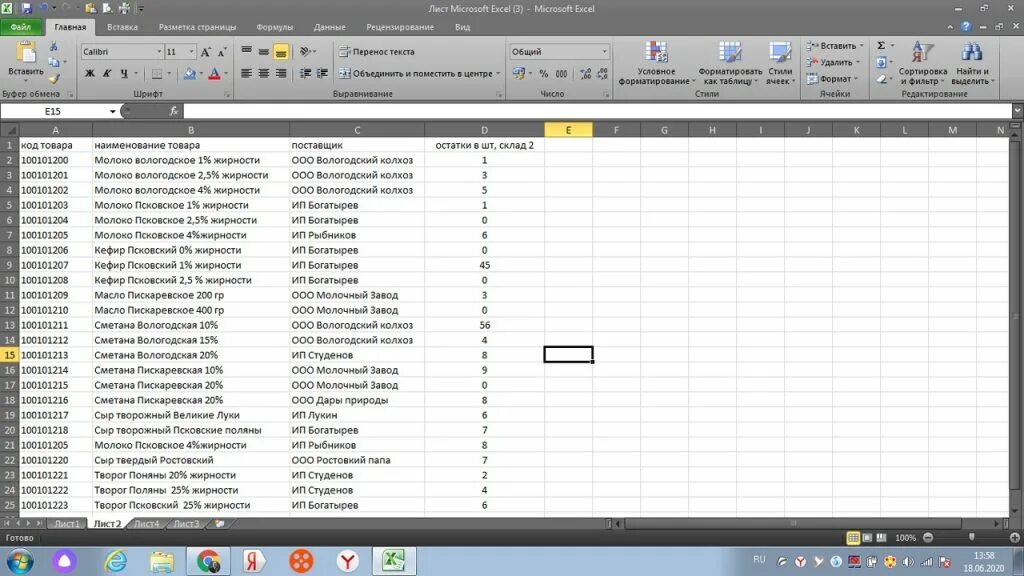Image resolution: width=1024 pixels, height=576 pixels.
Task: Switch to the Формулы tab
Action: click(x=275, y=27)
